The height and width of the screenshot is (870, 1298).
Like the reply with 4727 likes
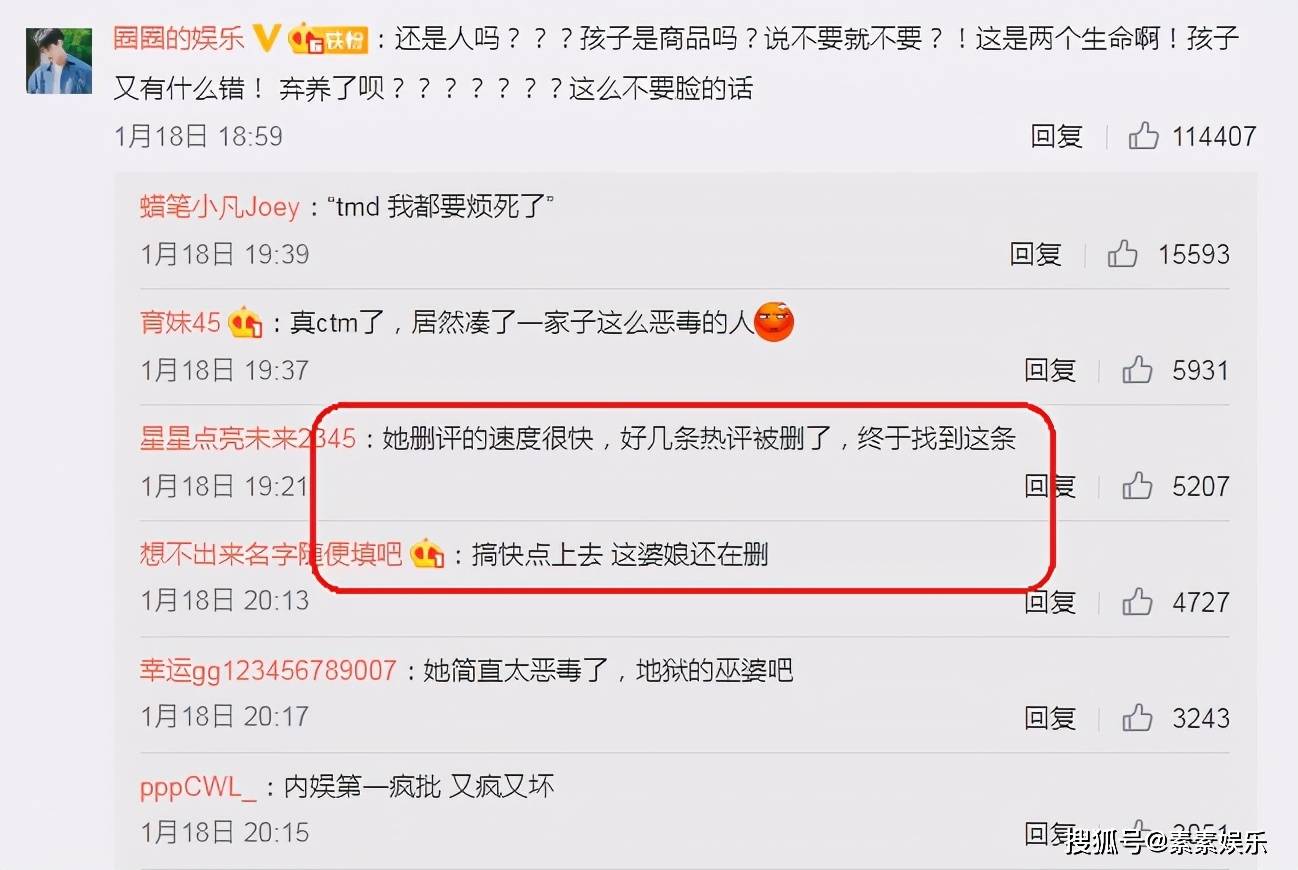(1137, 602)
